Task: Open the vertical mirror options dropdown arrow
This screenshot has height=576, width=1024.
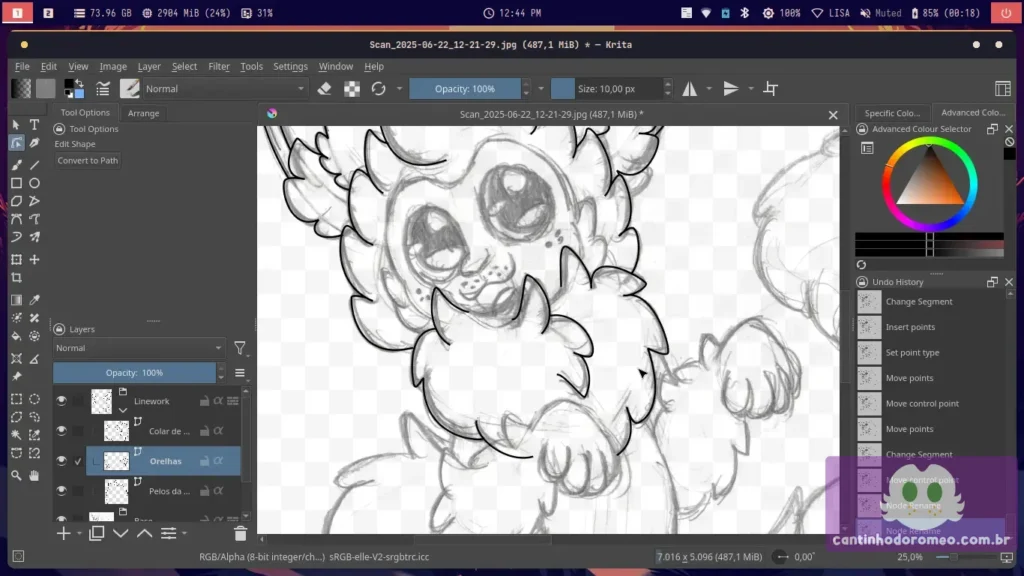Action: (x=751, y=89)
